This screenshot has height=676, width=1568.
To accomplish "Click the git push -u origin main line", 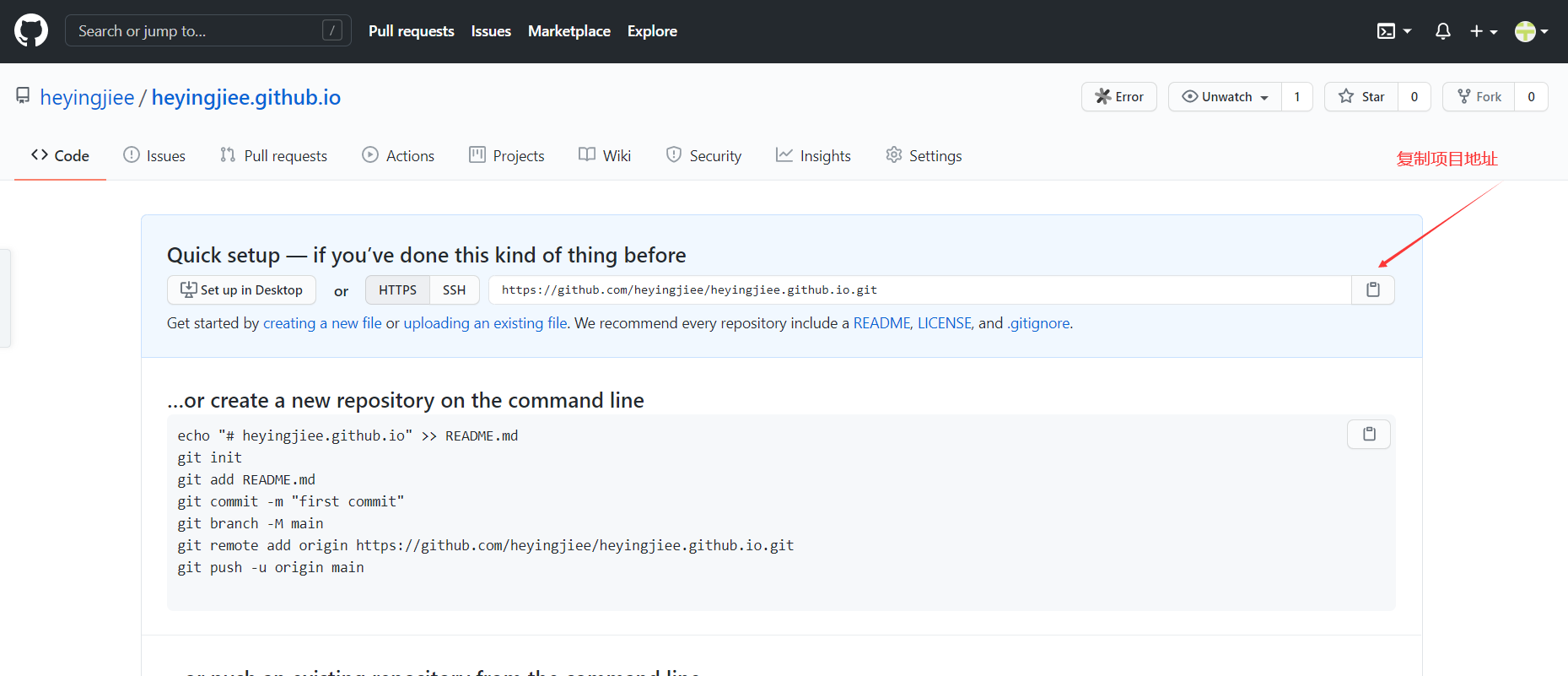I will [271, 567].
